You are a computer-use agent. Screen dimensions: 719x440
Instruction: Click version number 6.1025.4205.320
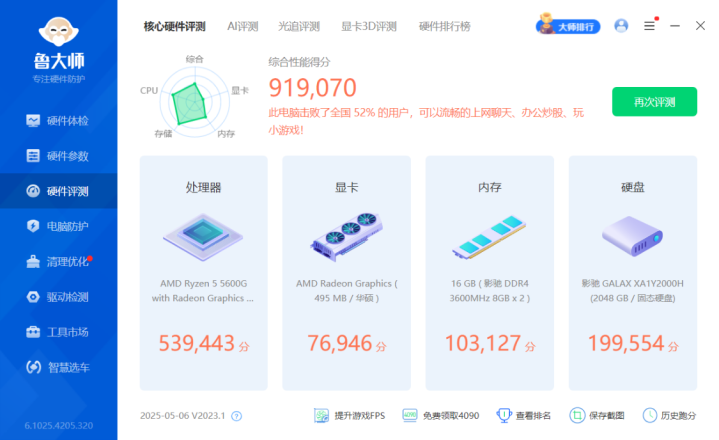click(59, 426)
